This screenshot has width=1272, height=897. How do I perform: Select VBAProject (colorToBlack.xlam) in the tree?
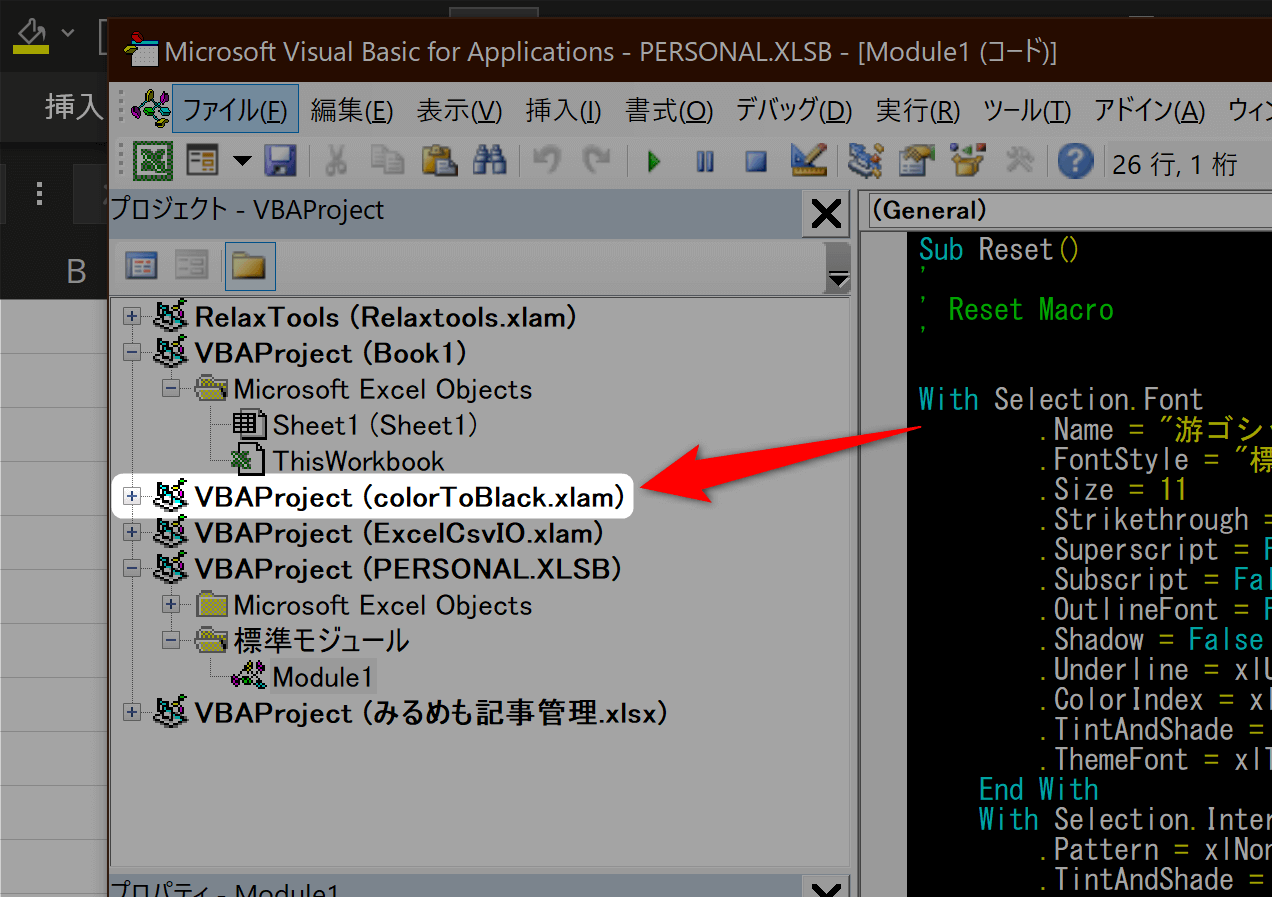(x=410, y=497)
